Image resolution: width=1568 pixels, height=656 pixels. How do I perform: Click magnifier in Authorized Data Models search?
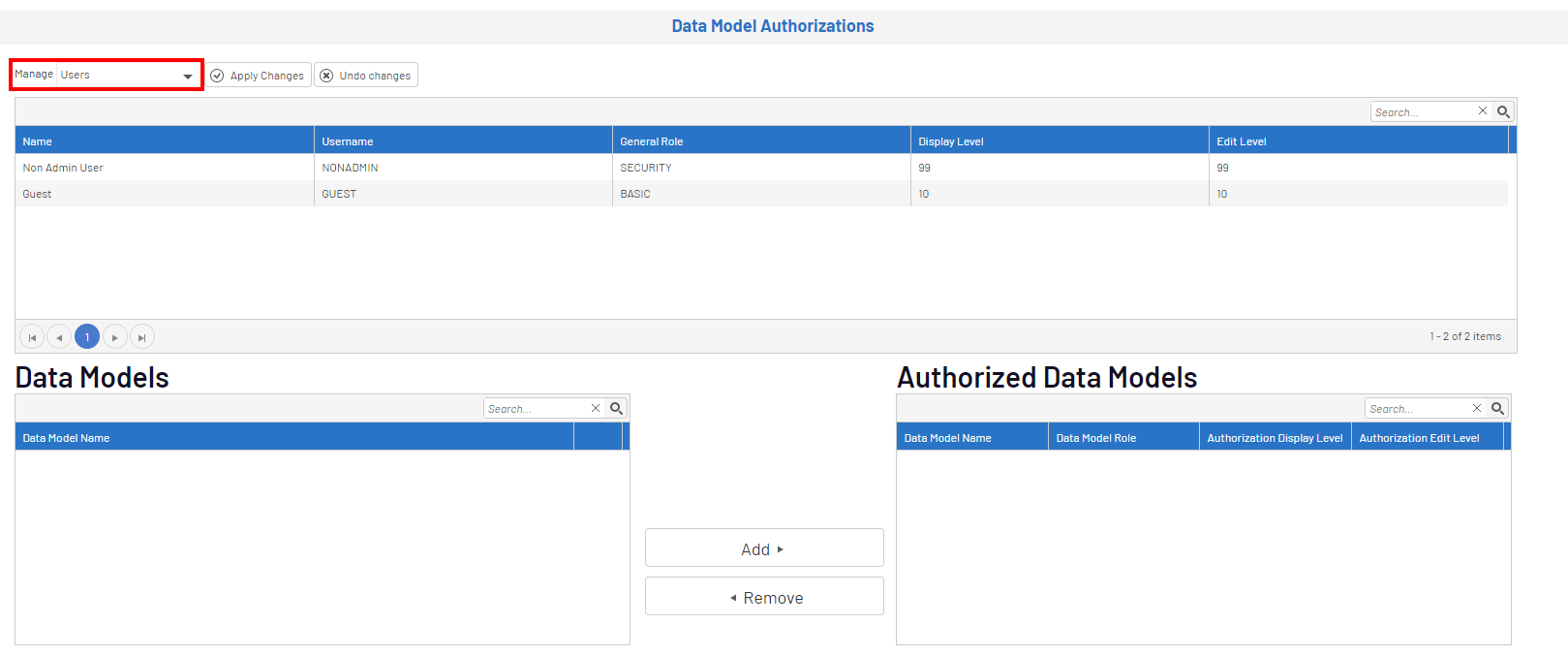(1497, 408)
